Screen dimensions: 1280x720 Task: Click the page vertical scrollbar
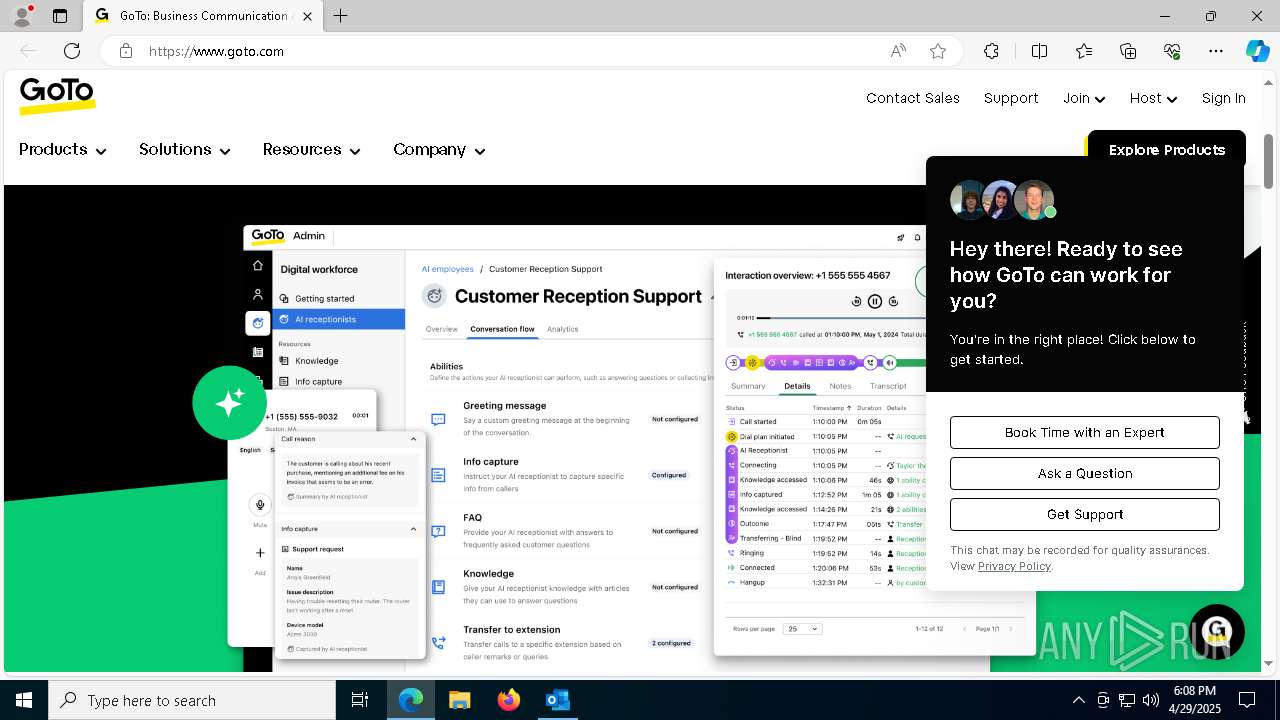point(1269,161)
